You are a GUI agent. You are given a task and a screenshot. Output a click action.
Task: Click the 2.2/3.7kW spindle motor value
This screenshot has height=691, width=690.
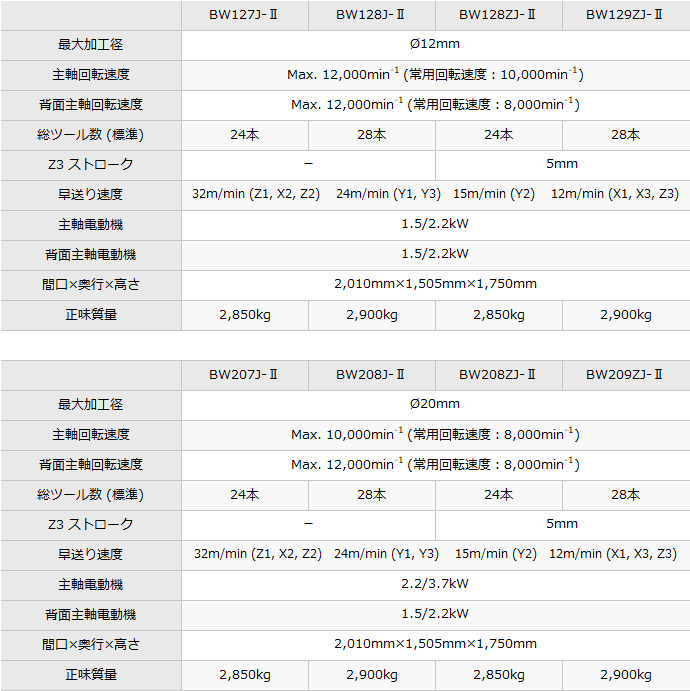pos(435,584)
